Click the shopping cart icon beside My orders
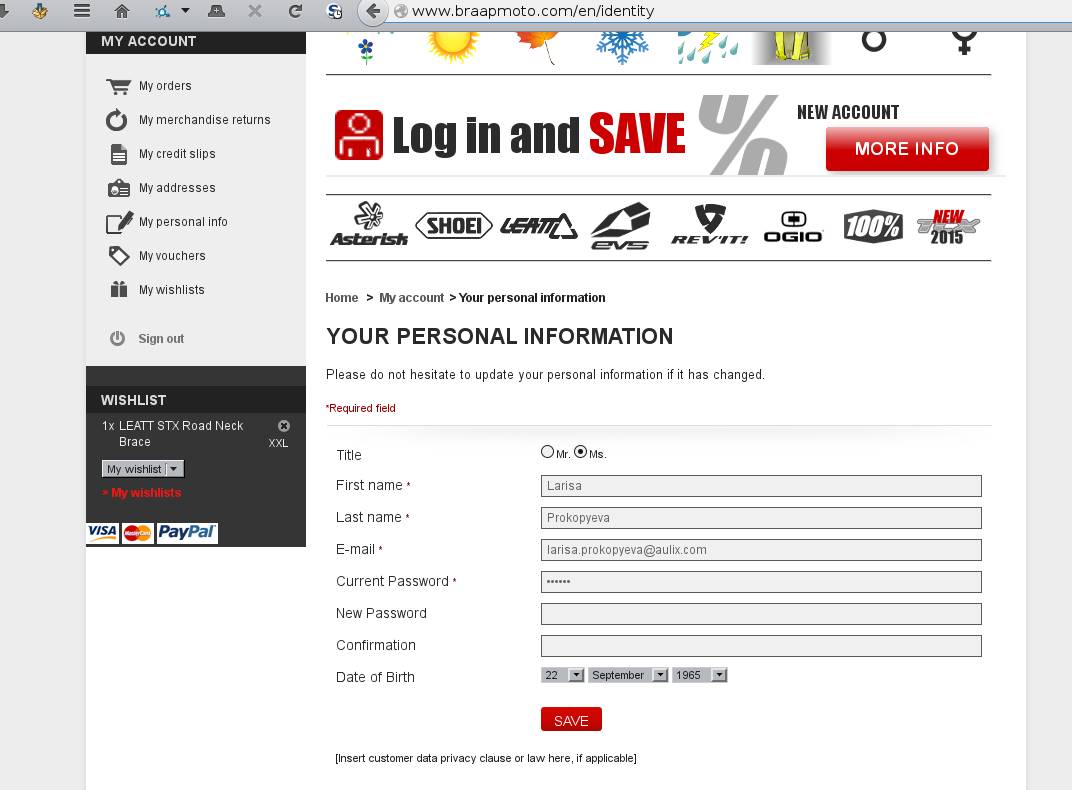1072x790 pixels. pyautogui.click(x=118, y=86)
